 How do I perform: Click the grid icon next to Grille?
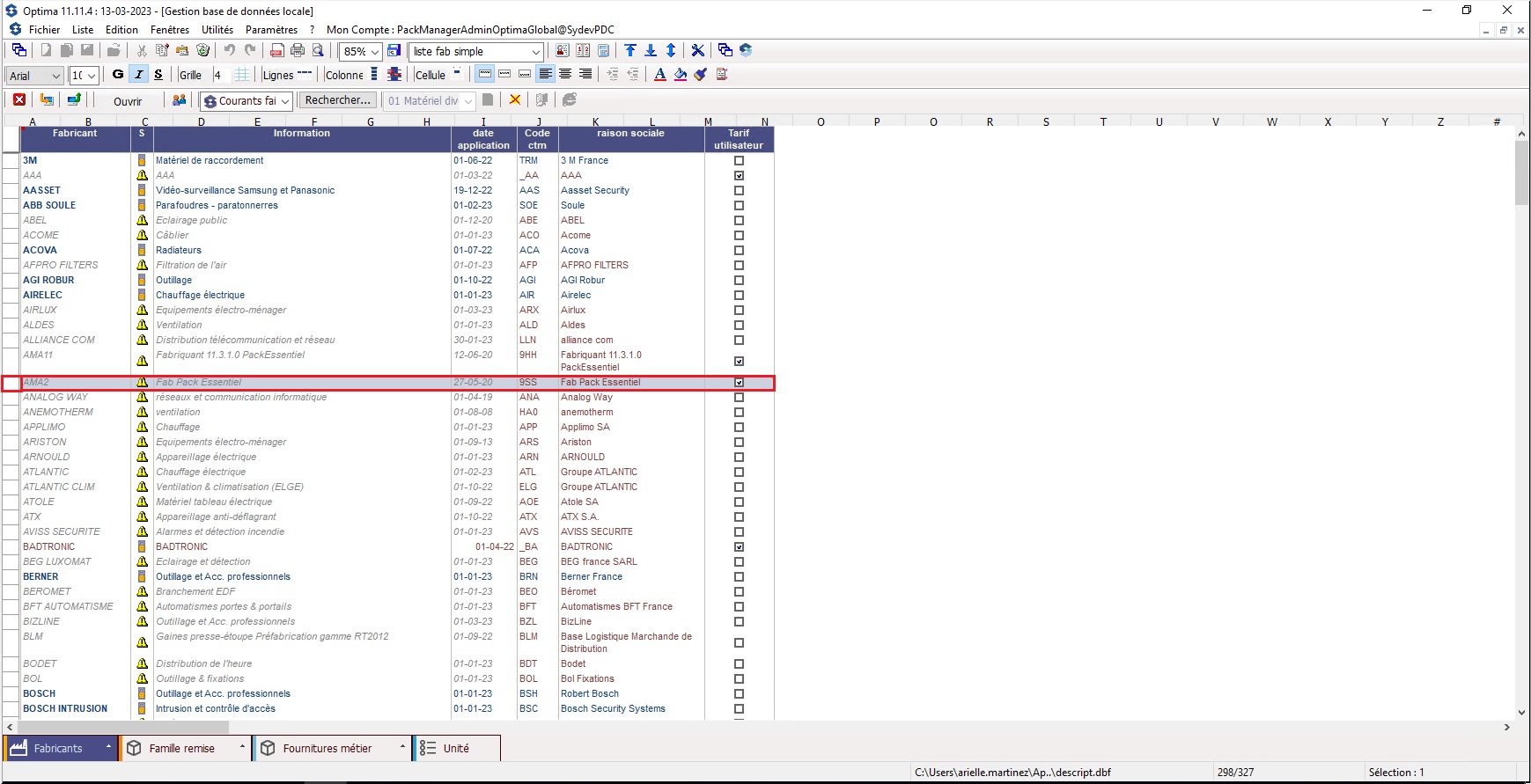coord(242,75)
